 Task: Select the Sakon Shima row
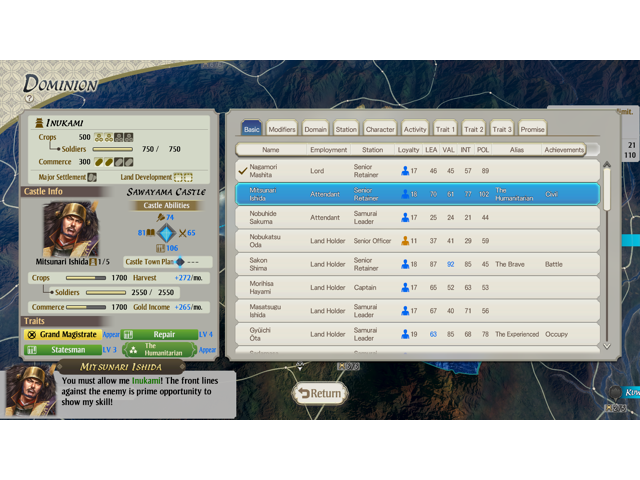(418, 264)
